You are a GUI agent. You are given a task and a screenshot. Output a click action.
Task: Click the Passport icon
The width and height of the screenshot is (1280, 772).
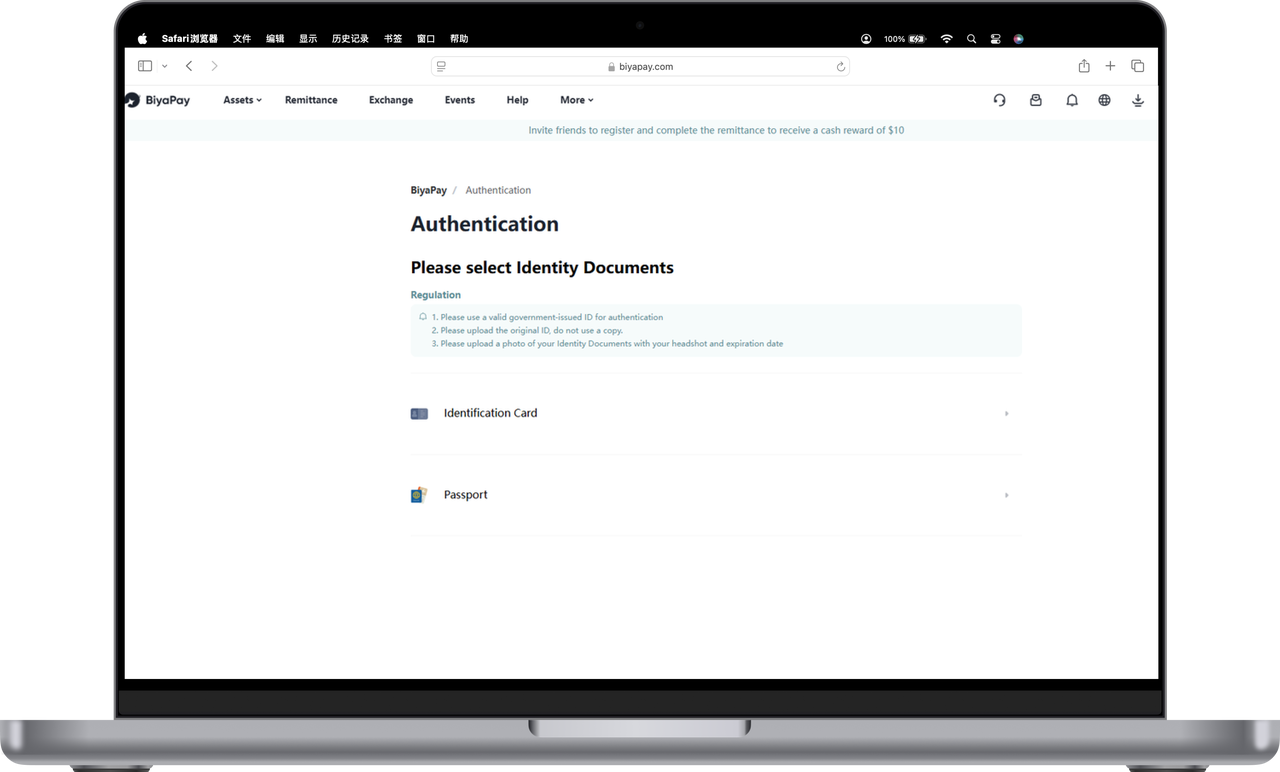pyautogui.click(x=419, y=495)
